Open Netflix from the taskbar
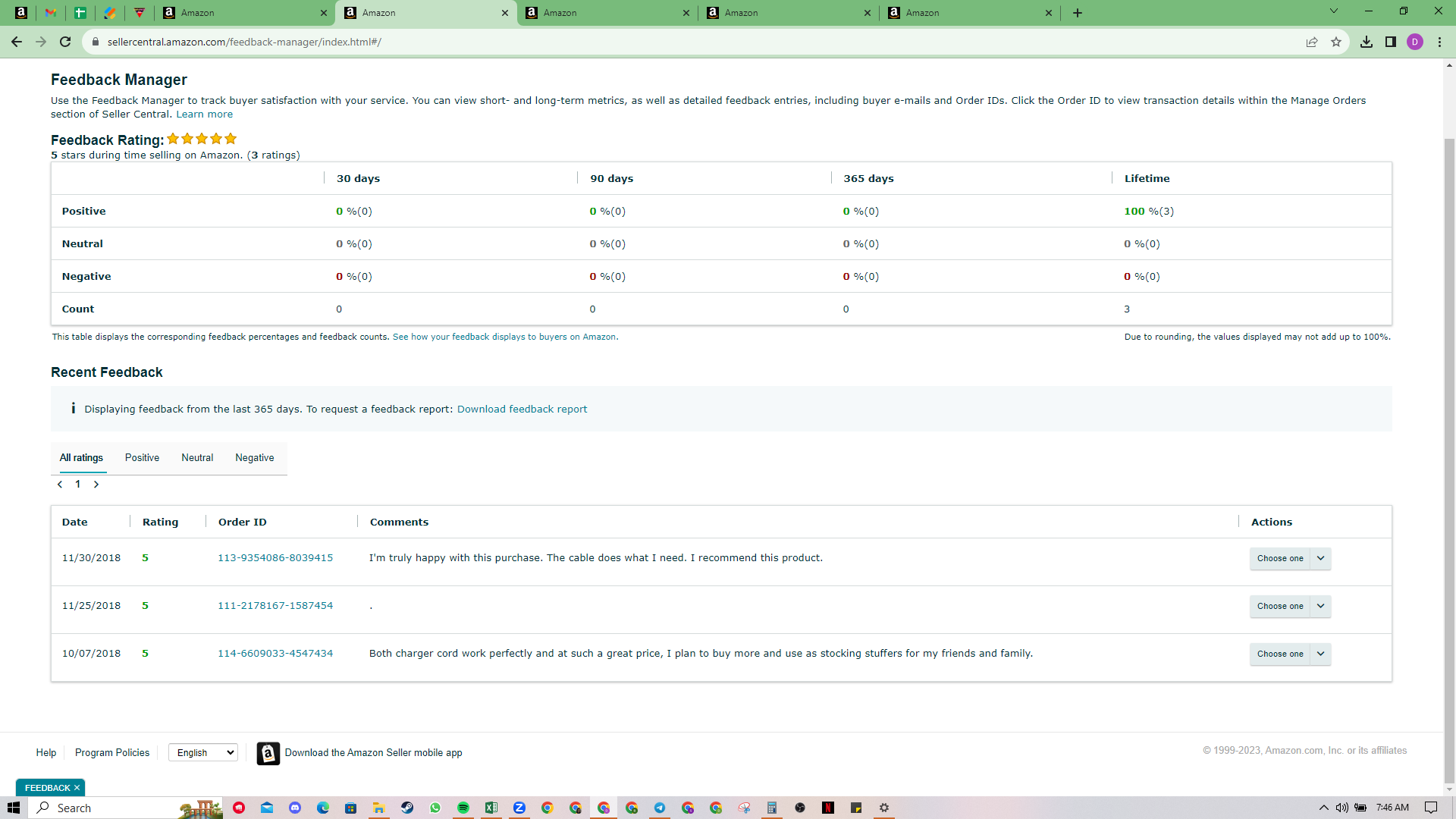1456x819 pixels. tap(828, 808)
